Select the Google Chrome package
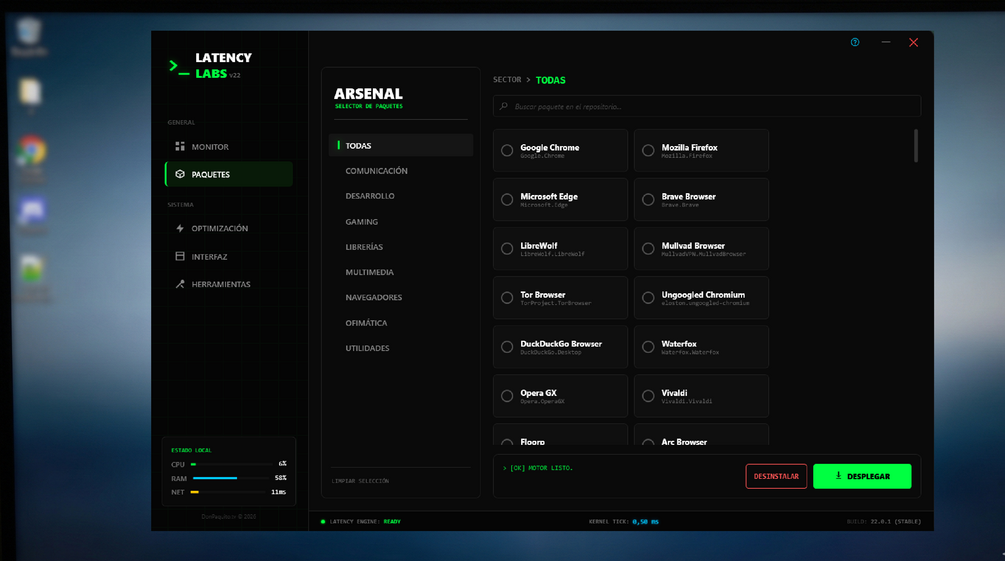 pos(560,151)
